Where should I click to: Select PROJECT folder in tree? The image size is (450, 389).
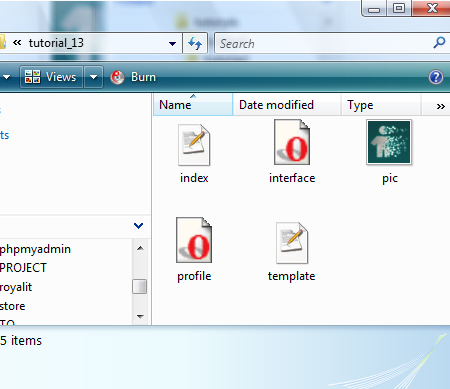[23, 268]
